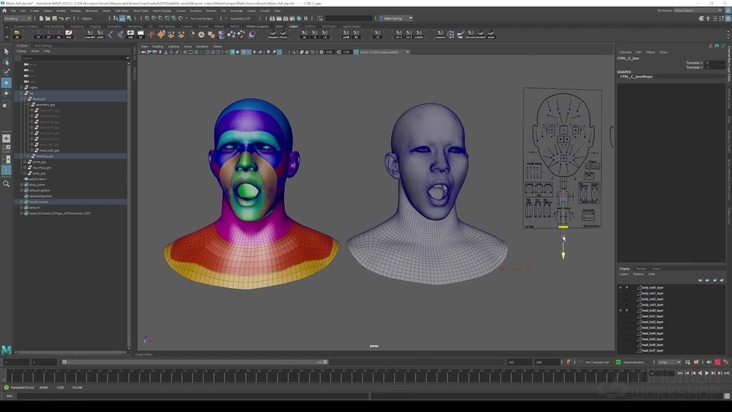The width and height of the screenshot is (732, 412).
Task: Open the Outliner tab
Action: coord(22,46)
